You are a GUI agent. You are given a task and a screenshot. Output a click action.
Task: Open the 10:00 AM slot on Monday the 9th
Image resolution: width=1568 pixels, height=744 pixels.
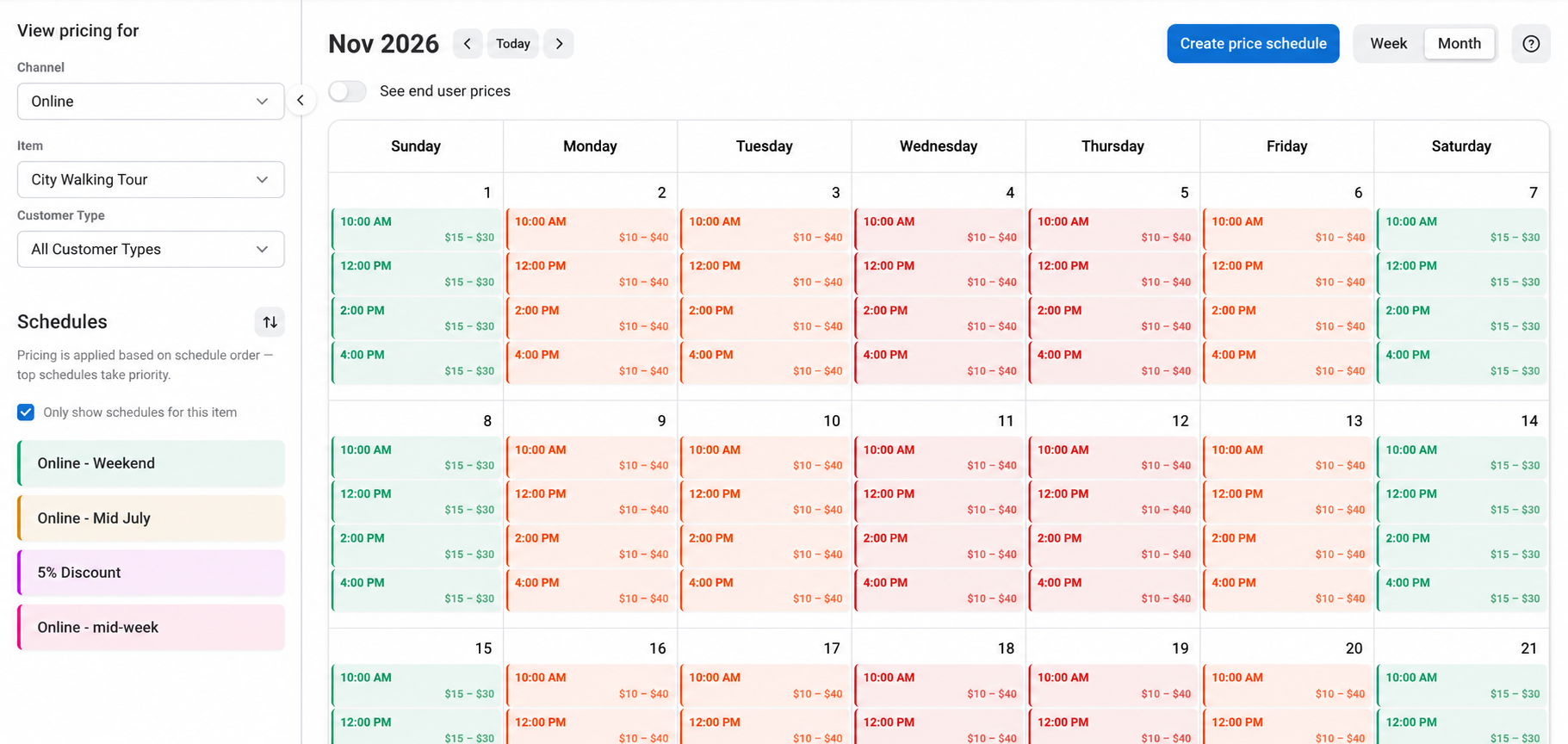[x=591, y=457]
